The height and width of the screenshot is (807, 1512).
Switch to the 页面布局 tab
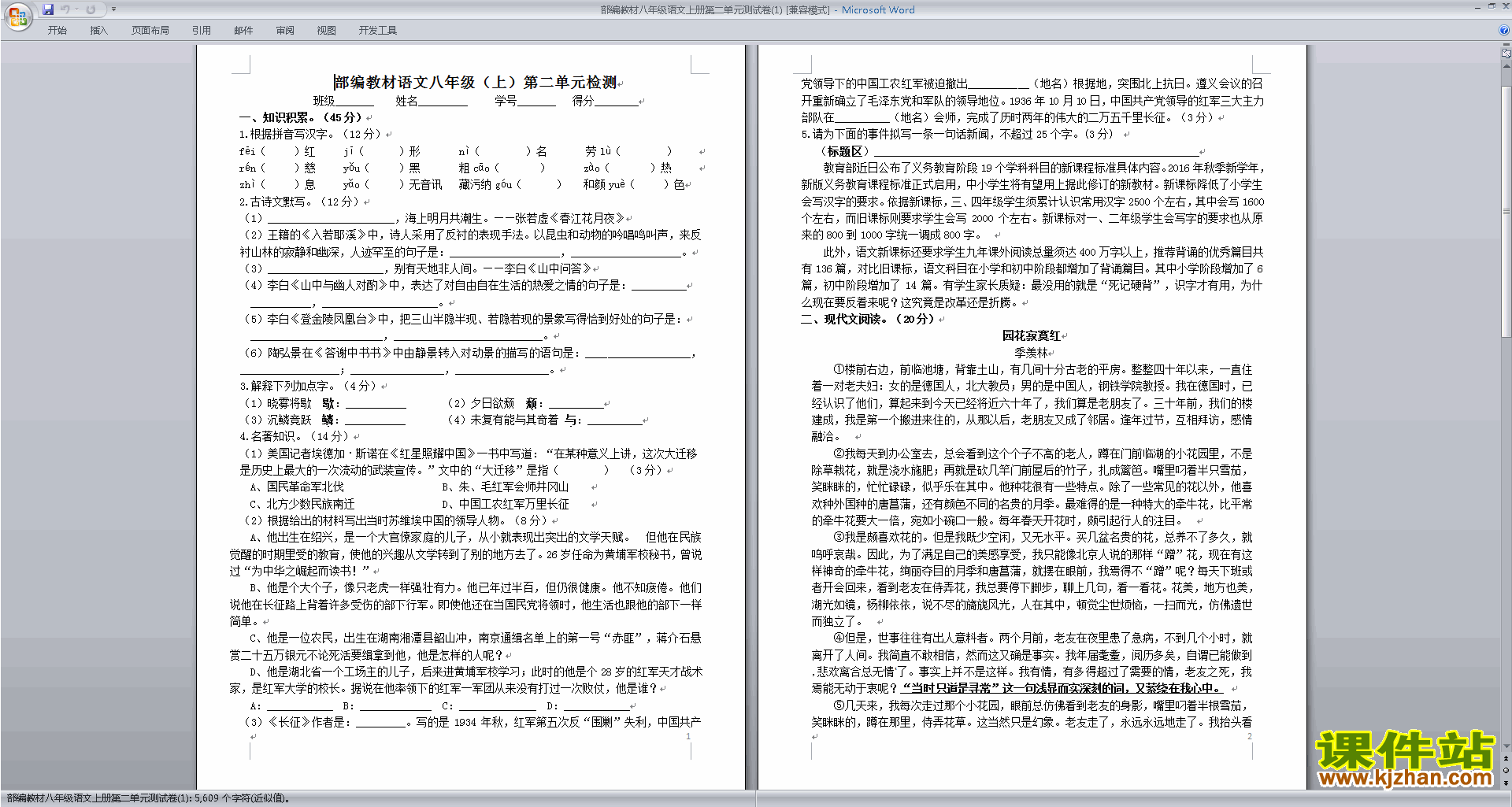150,30
